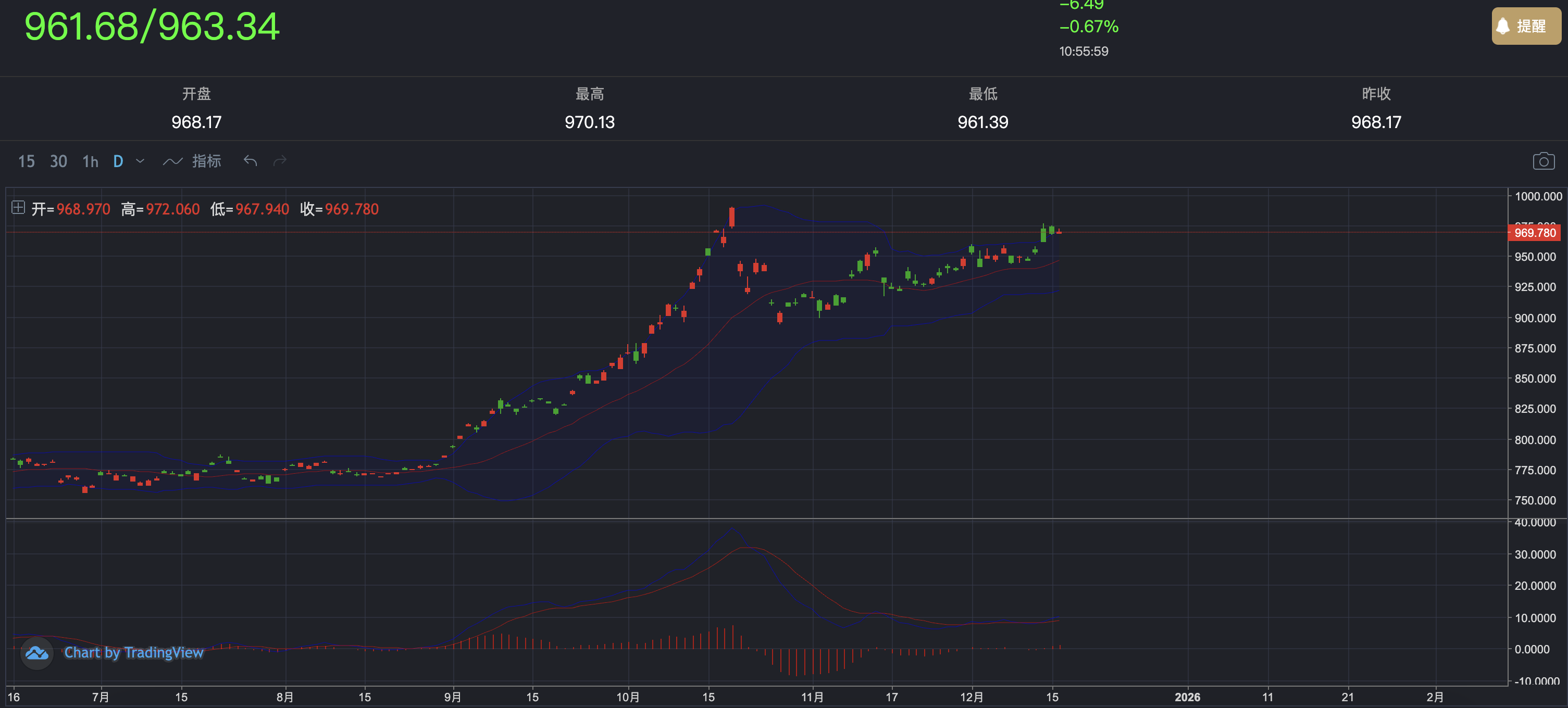
Task: Click the Chart by TradingView link
Action: point(134,653)
